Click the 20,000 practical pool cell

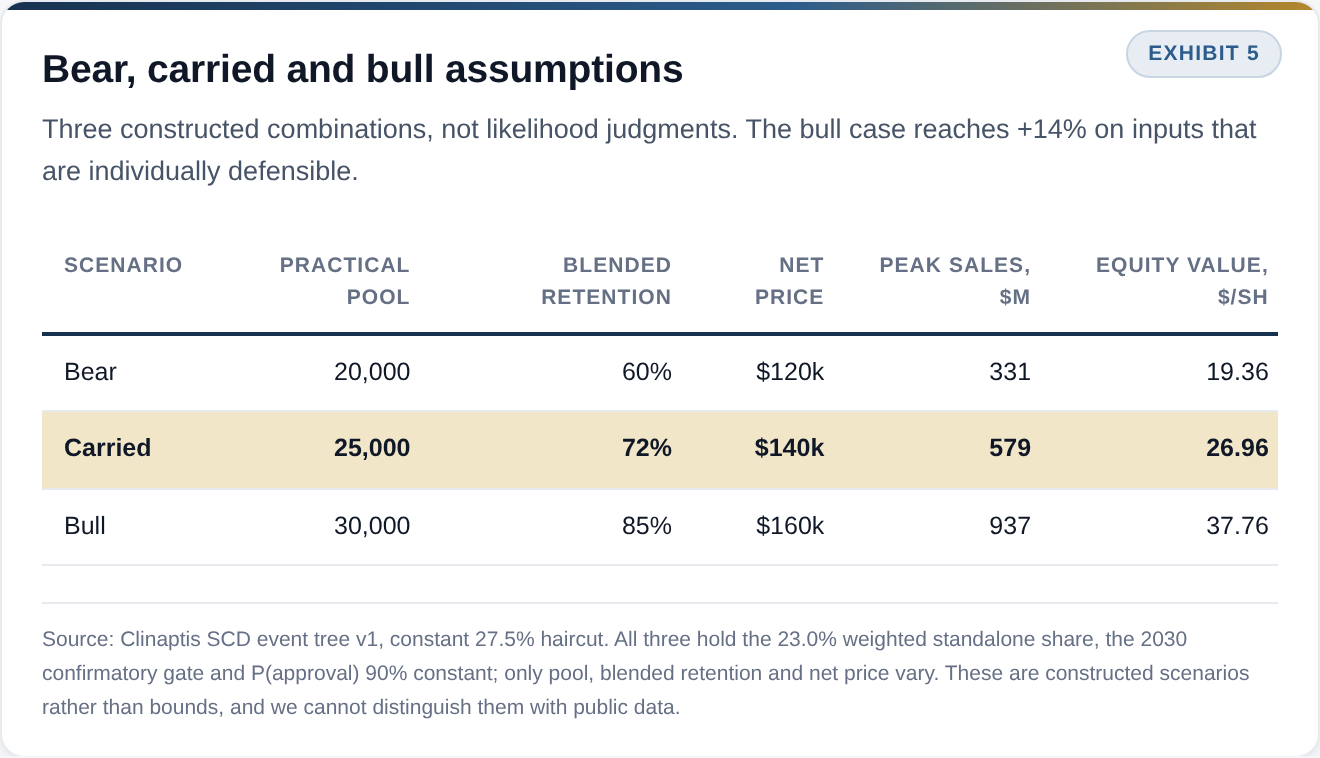(x=372, y=372)
